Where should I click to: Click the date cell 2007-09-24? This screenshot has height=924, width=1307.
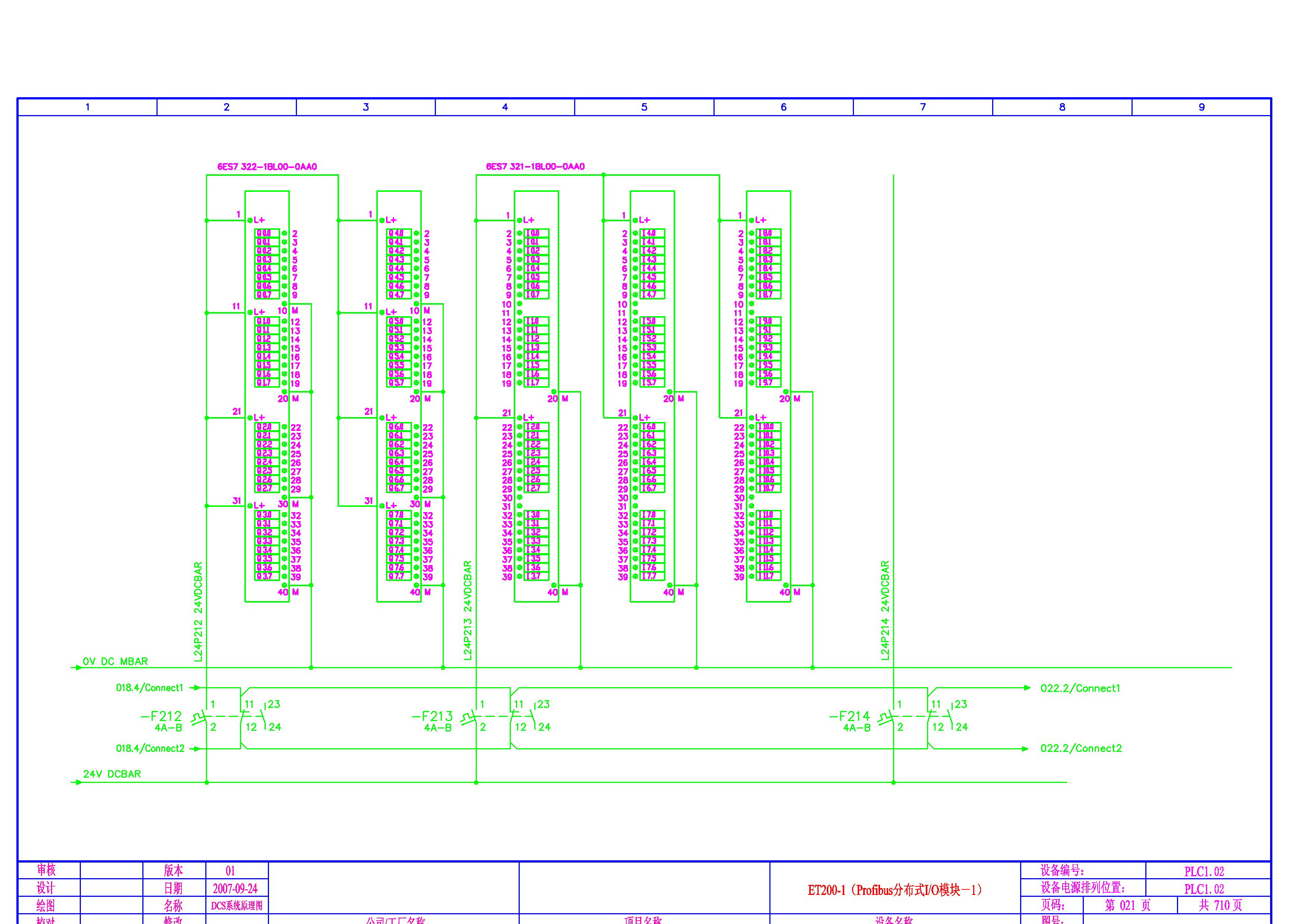235,889
